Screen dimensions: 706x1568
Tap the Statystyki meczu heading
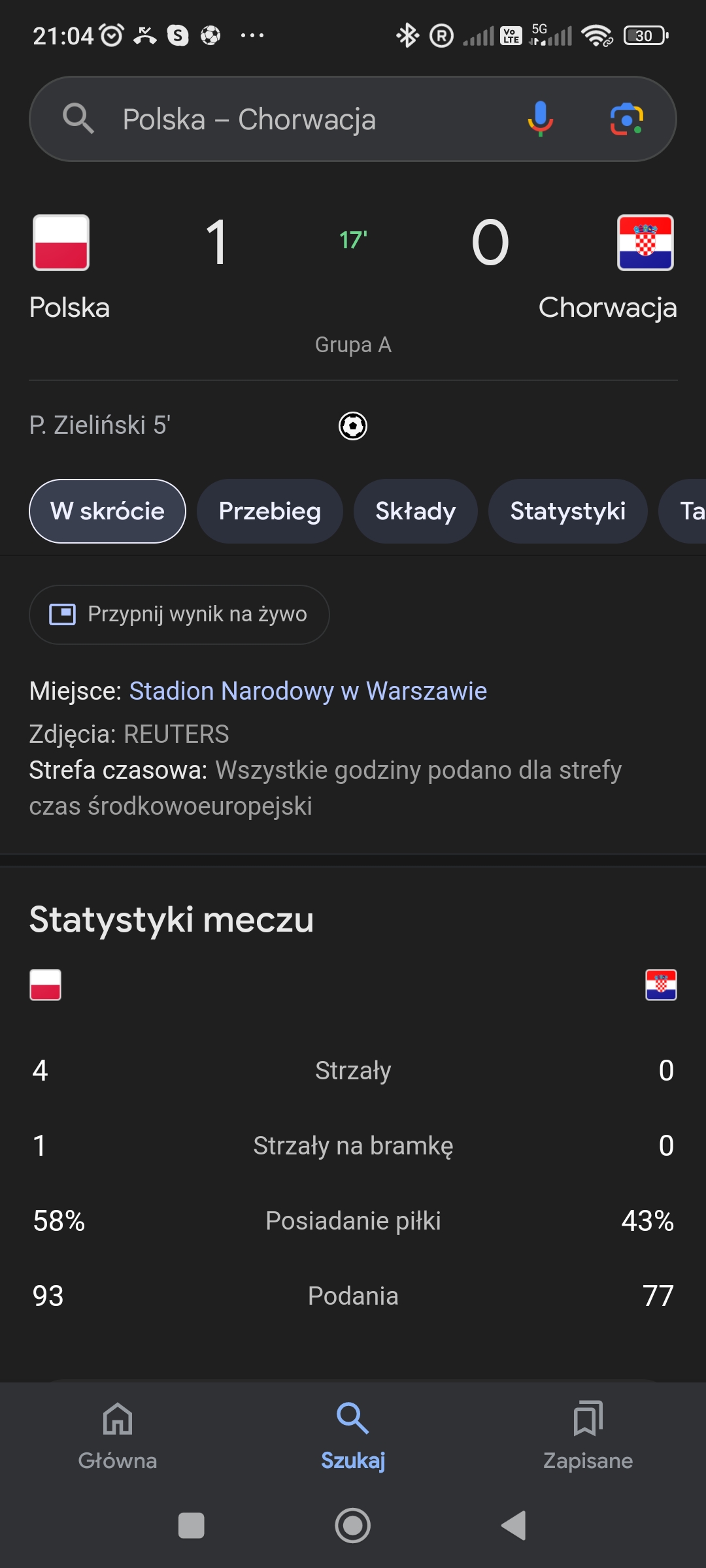click(171, 919)
